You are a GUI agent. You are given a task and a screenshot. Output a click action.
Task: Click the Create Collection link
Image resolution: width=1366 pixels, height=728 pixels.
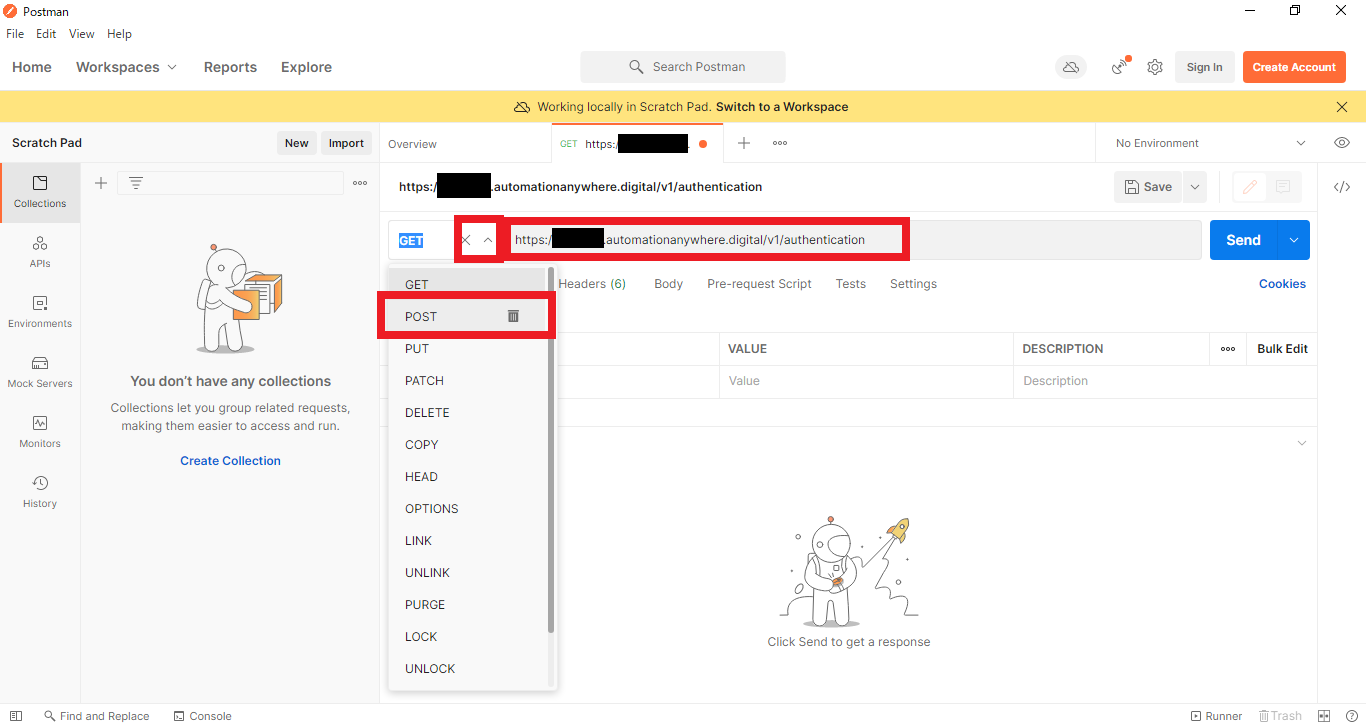click(x=230, y=461)
